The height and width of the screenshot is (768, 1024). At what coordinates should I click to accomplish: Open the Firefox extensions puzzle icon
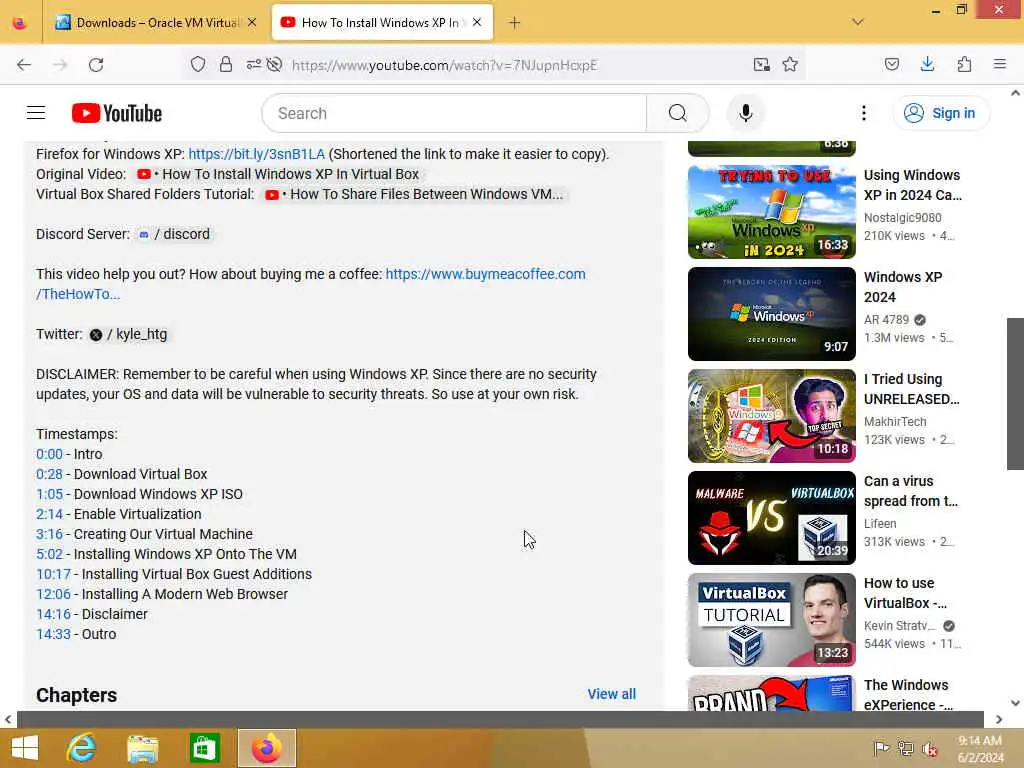pyautogui.click(x=964, y=64)
